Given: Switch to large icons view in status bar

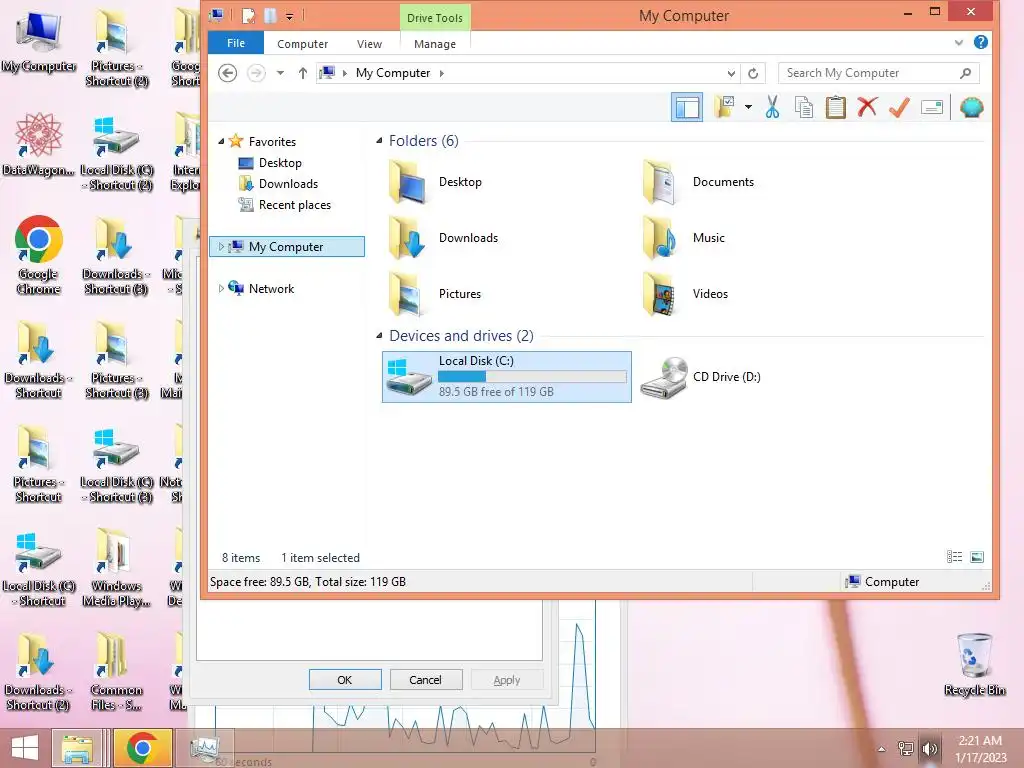Looking at the screenshot, I should (x=977, y=557).
